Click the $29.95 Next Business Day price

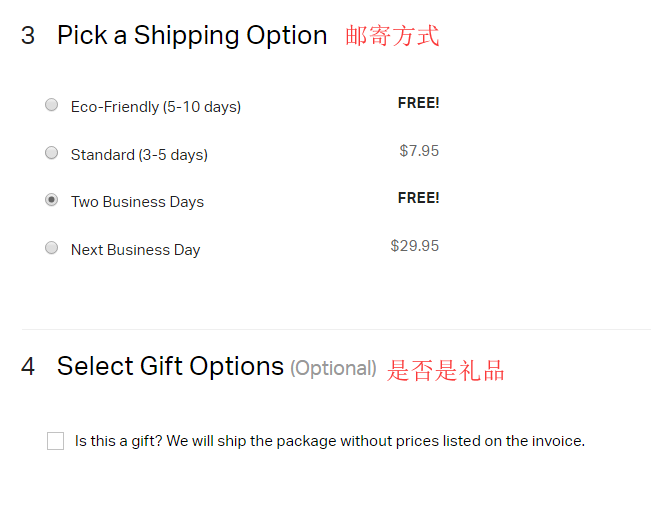pos(415,246)
